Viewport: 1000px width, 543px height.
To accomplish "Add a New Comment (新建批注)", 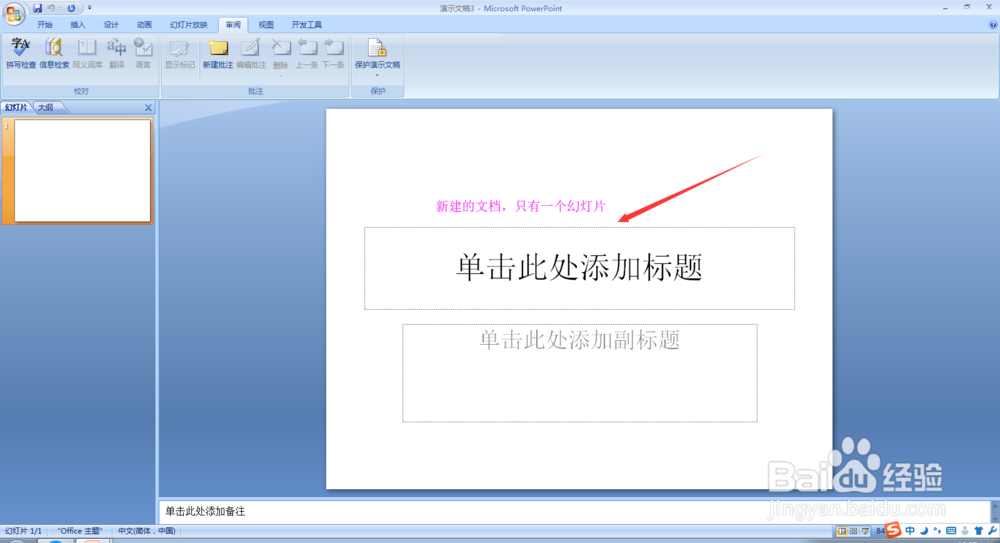I will (x=217, y=53).
